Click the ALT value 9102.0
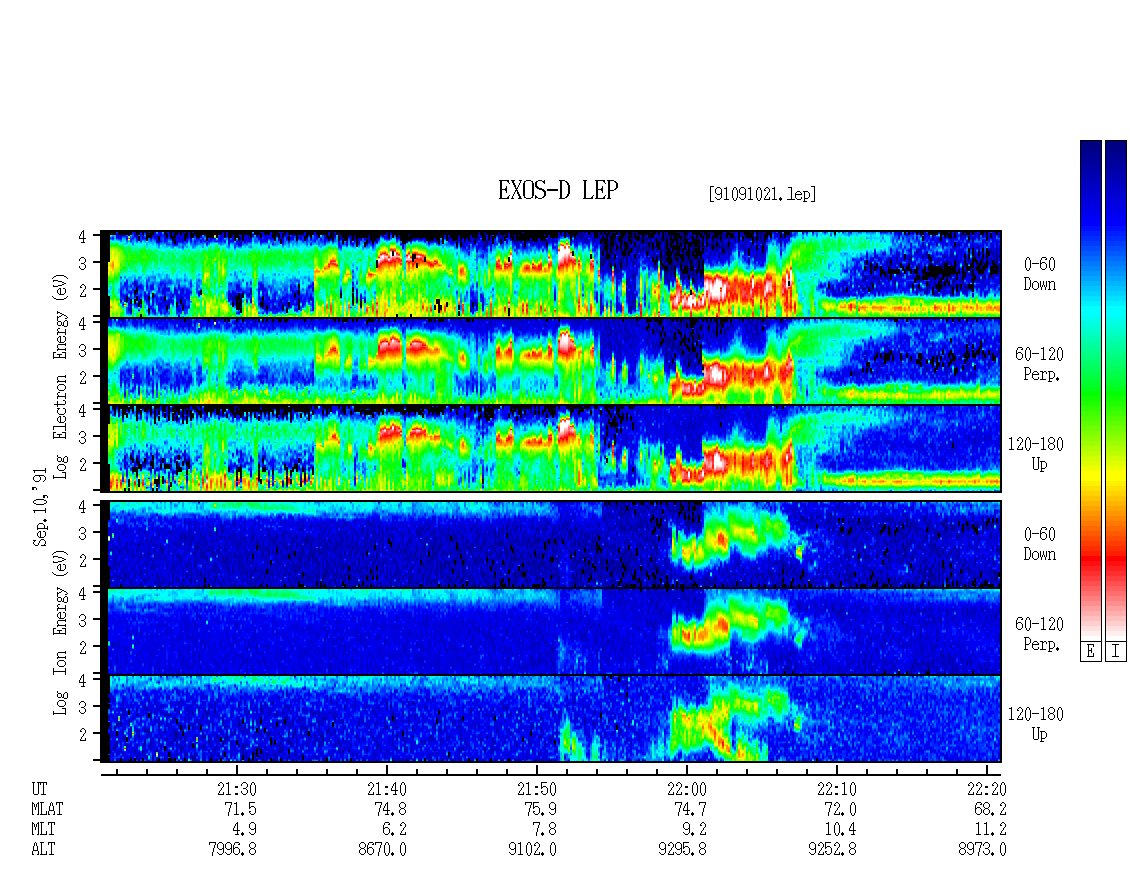The height and width of the screenshot is (875, 1130). [x=533, y=849]
